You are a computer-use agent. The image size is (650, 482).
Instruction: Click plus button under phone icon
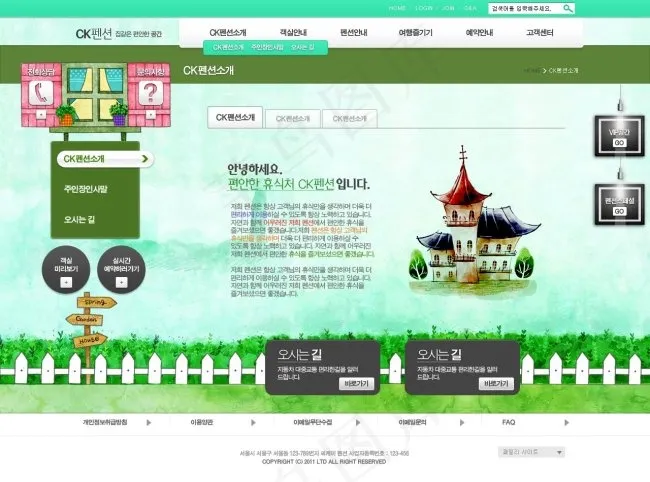pyautogui.click(x=41, y=114)
